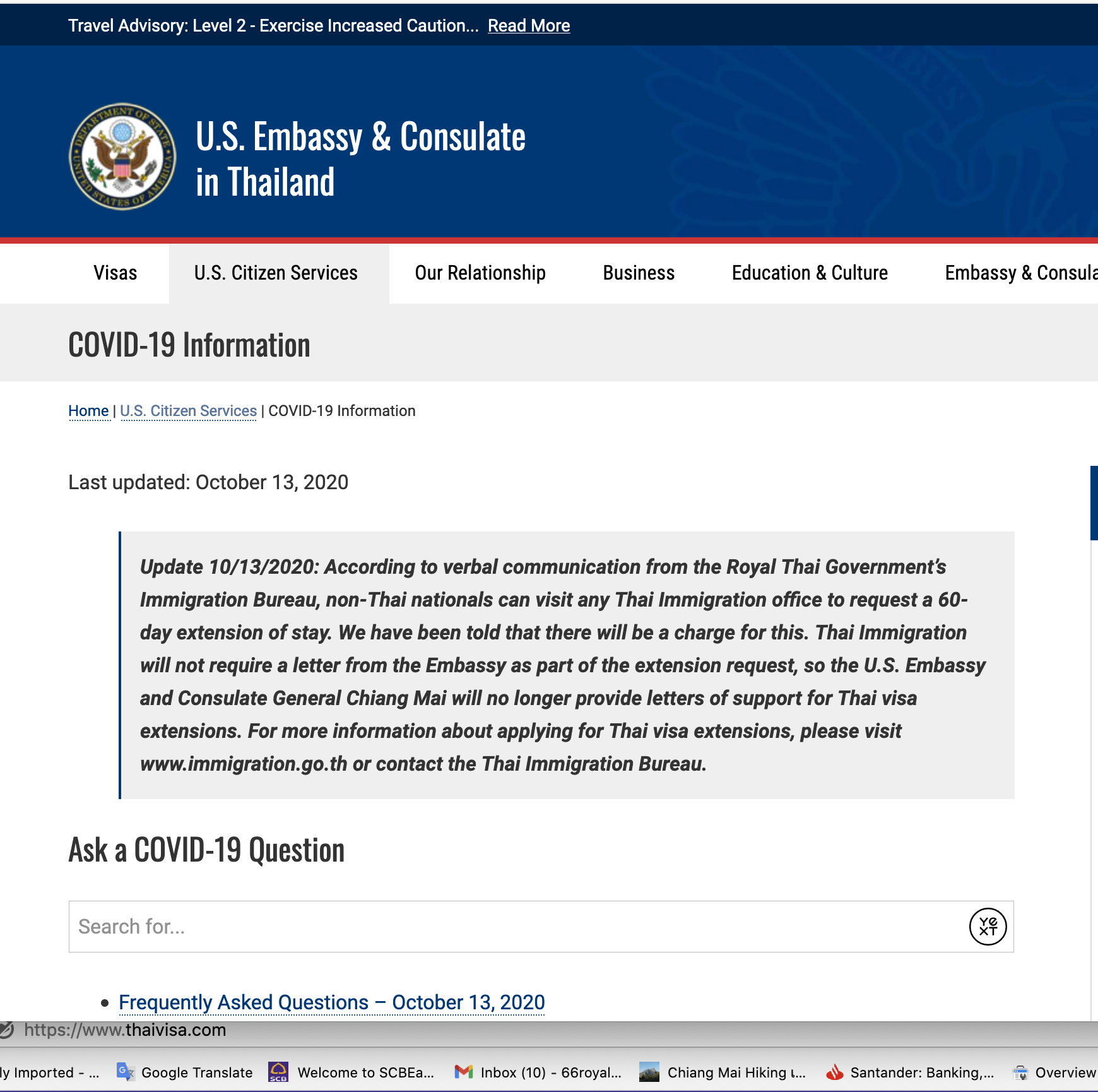Click the COVID-19 Information breadcrumb text
Image resolution: width=1098 pixels, height=1092 pixels.
coord(342,411)
